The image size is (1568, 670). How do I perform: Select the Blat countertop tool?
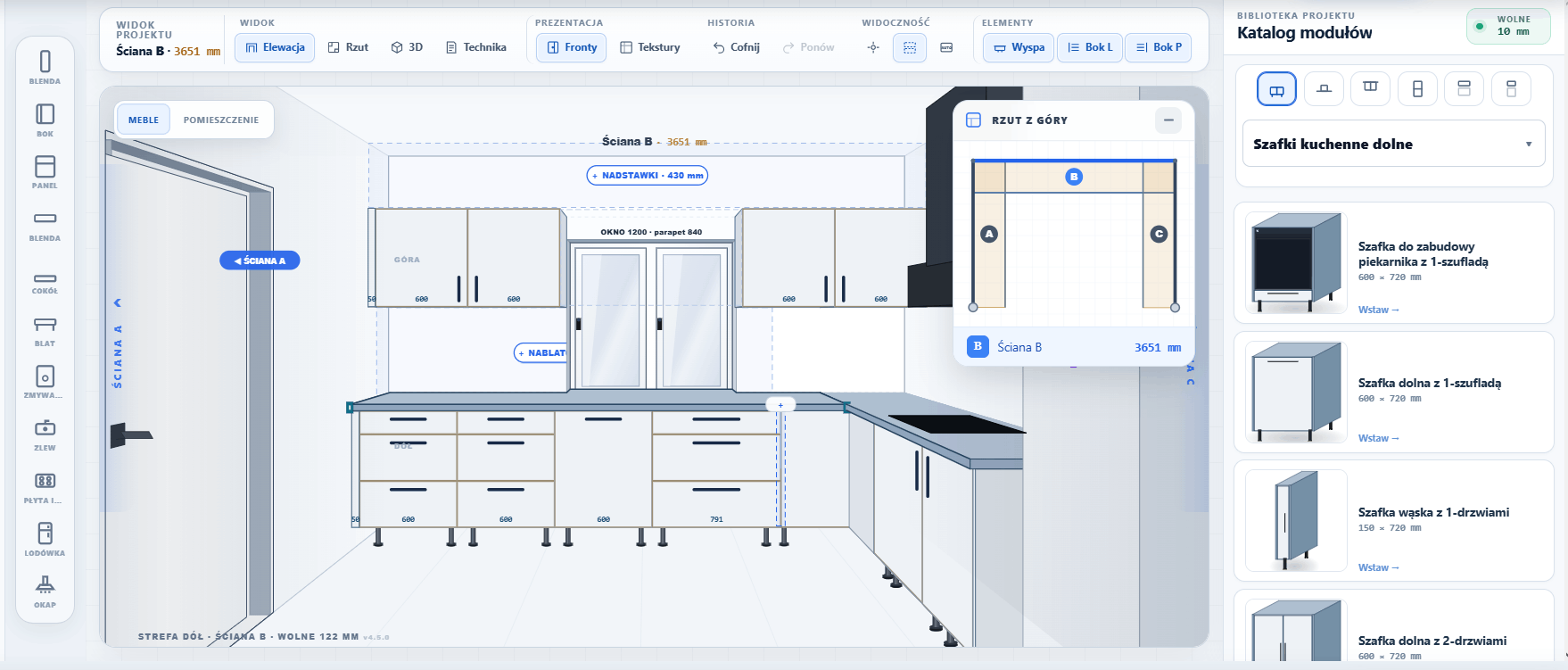click(45, 329)
